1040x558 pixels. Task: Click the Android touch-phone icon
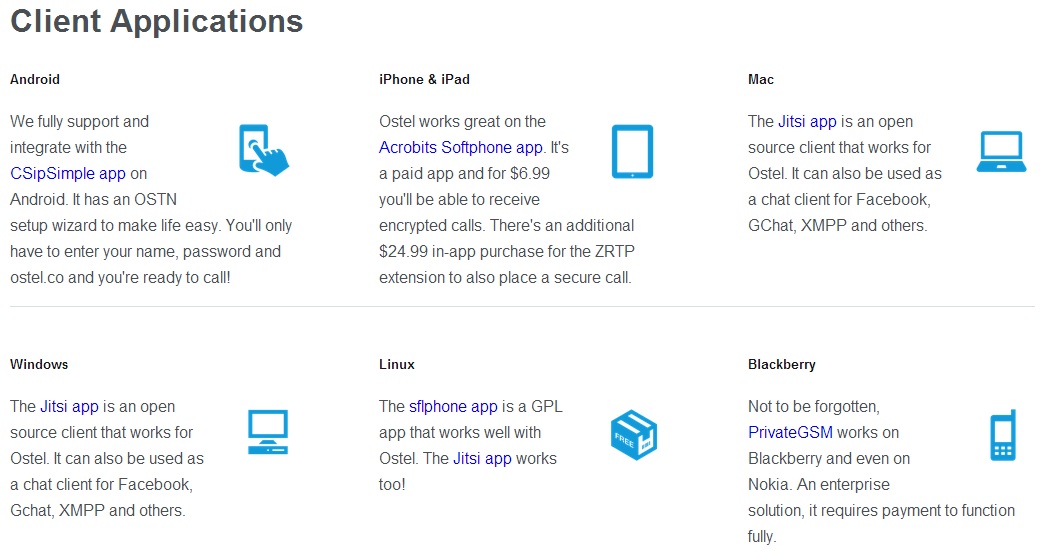(263, 150)
